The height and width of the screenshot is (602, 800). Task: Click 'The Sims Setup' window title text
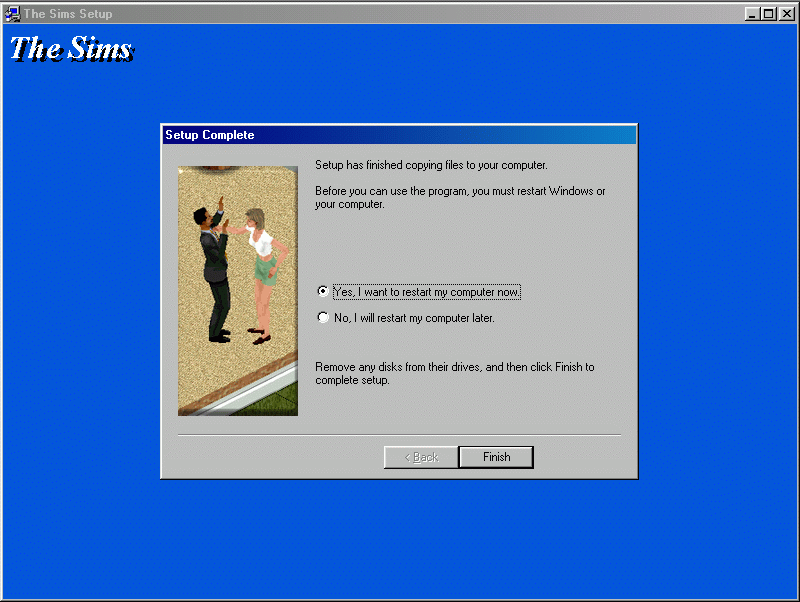point(68,14)
